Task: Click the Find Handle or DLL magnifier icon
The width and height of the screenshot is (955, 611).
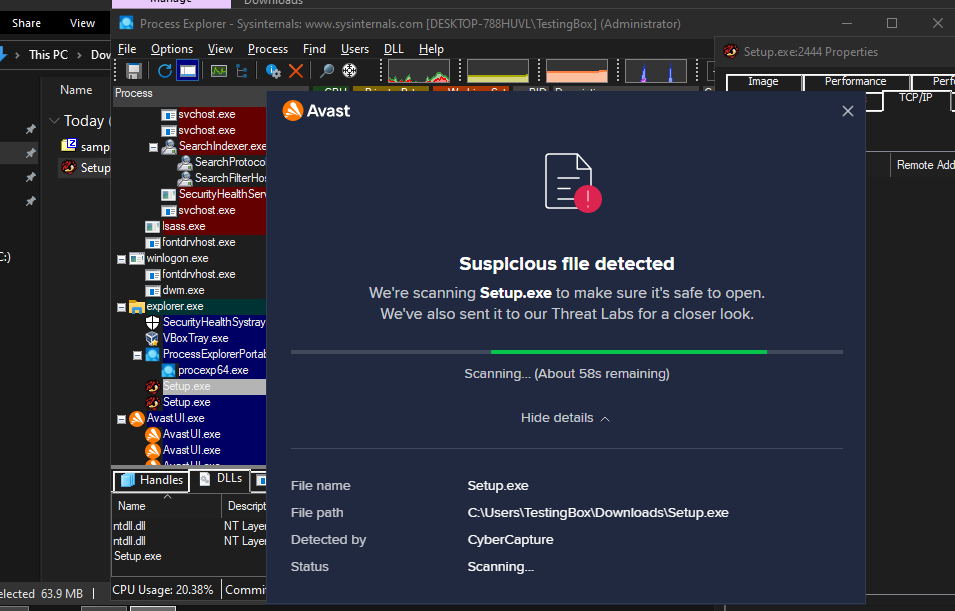Action: (x=327, y=71)
